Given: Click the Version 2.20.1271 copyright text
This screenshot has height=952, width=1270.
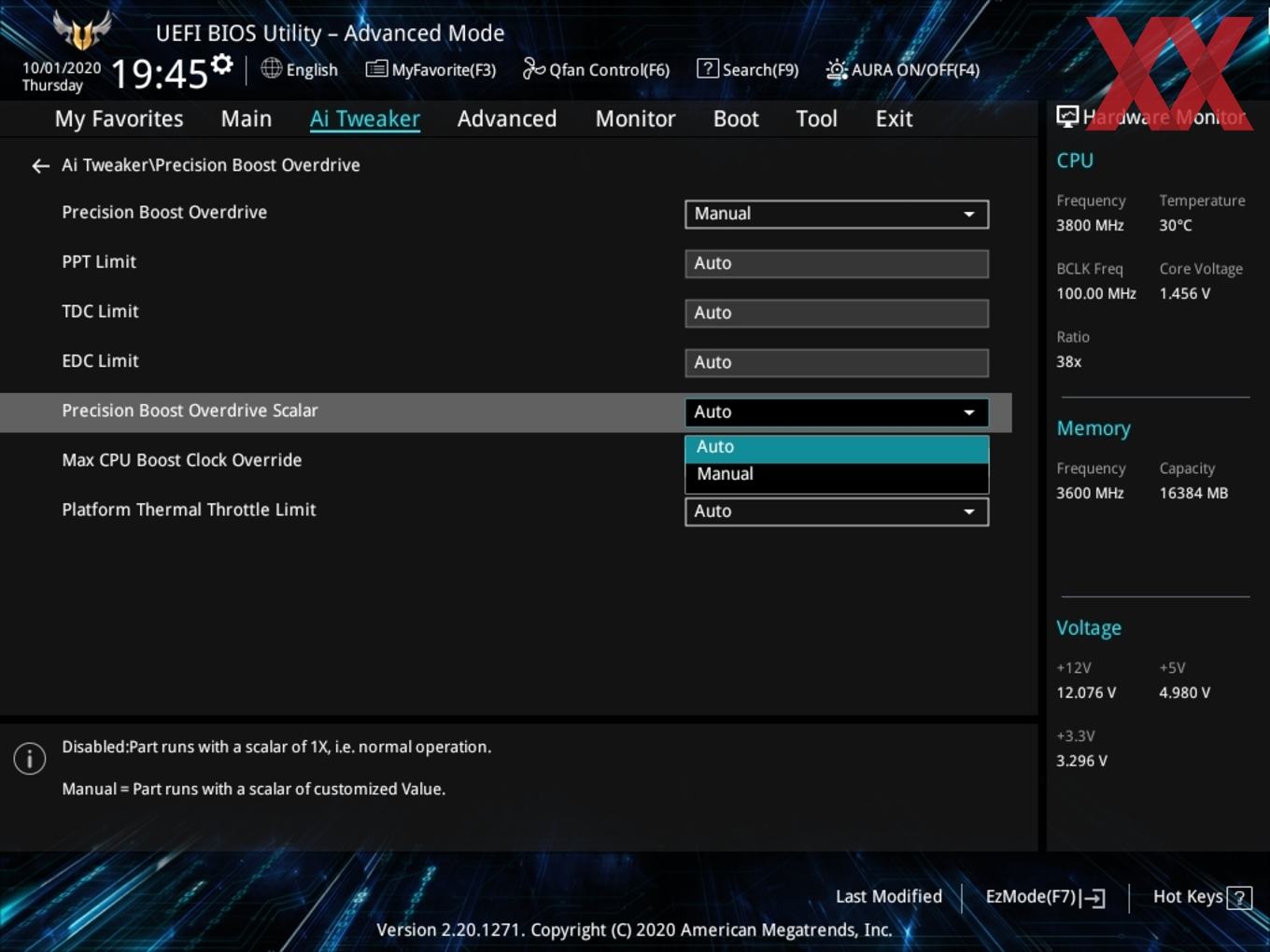Looking at the screenshot, I should coord(634,931).
